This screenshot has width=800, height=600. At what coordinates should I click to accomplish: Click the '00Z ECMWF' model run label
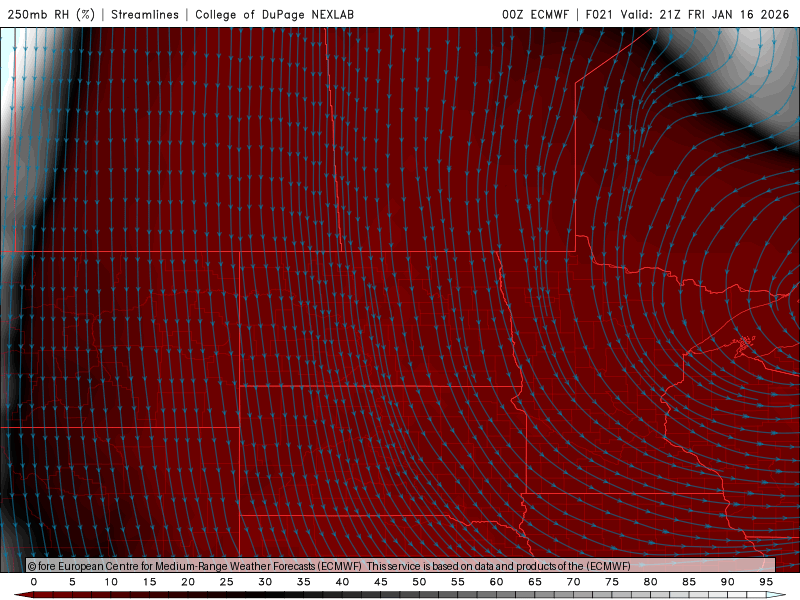pos(535,14)
